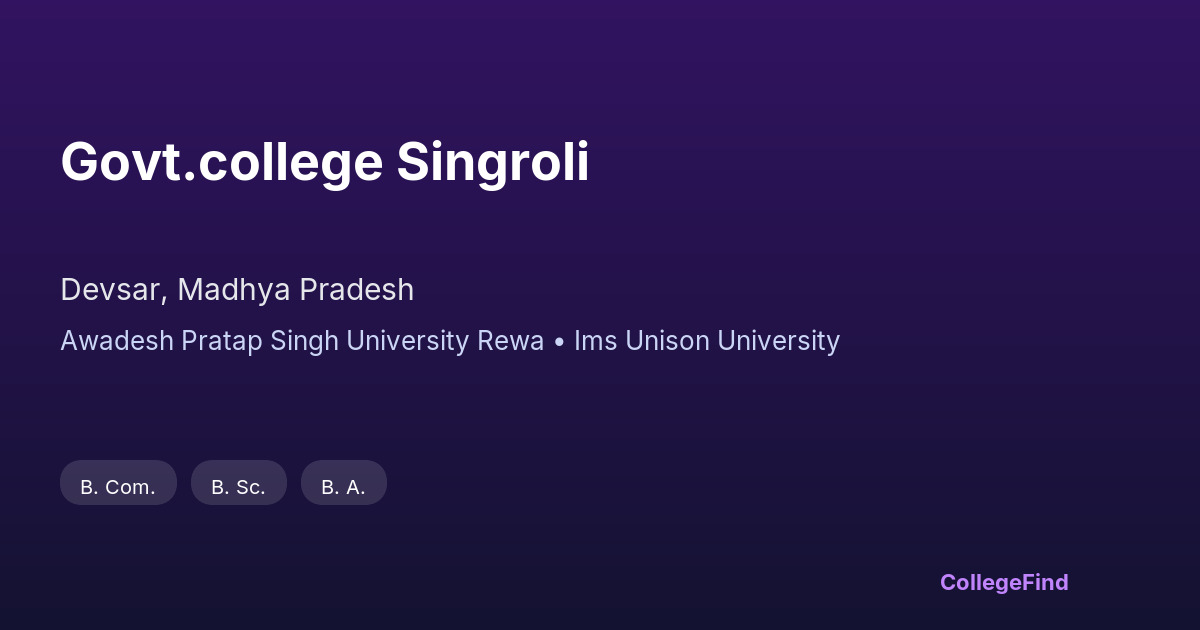Image resolution: width=1200 pixels, height=630 pixels.
Task: Open Ims Unison University affiliation
Action: coord(706,341)
